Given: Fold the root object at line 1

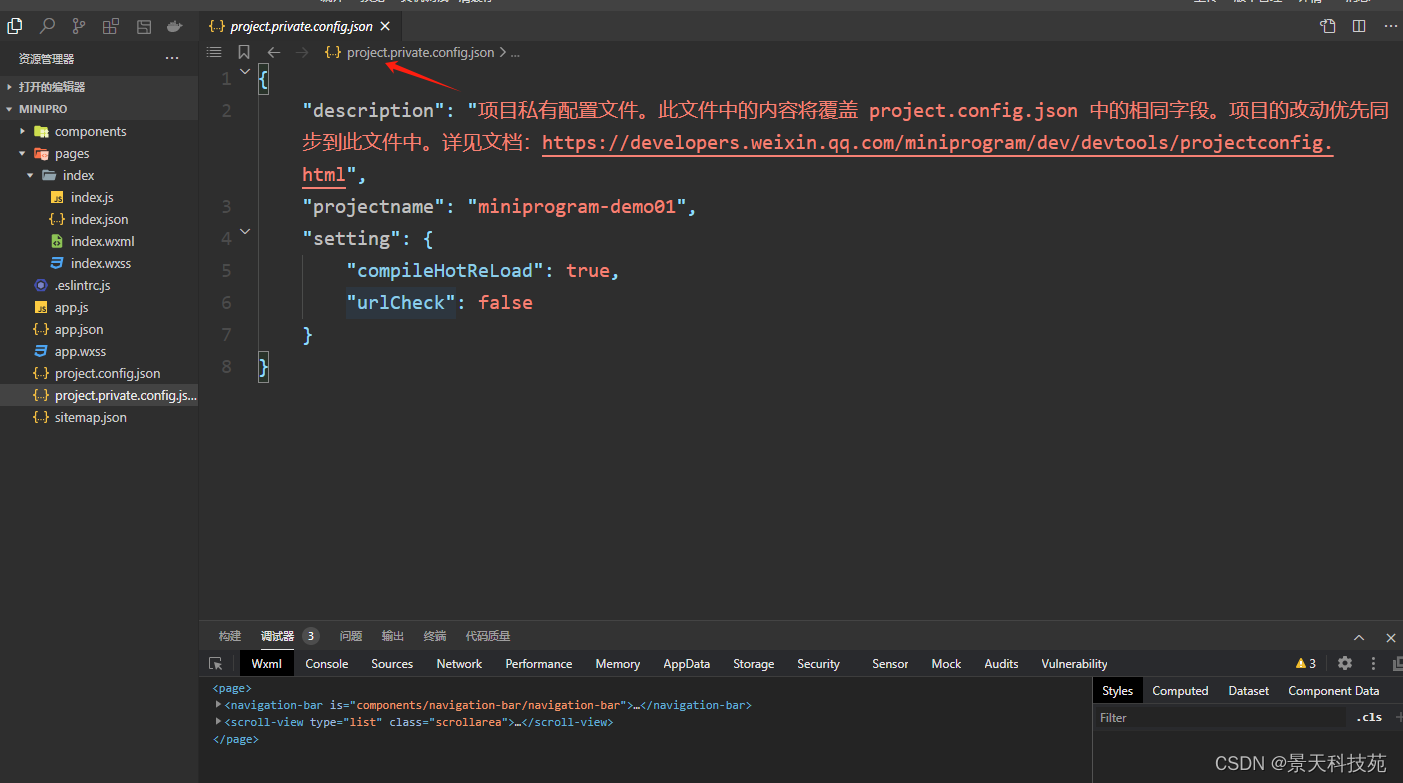Looking at the screenshot, I should 245,71.
